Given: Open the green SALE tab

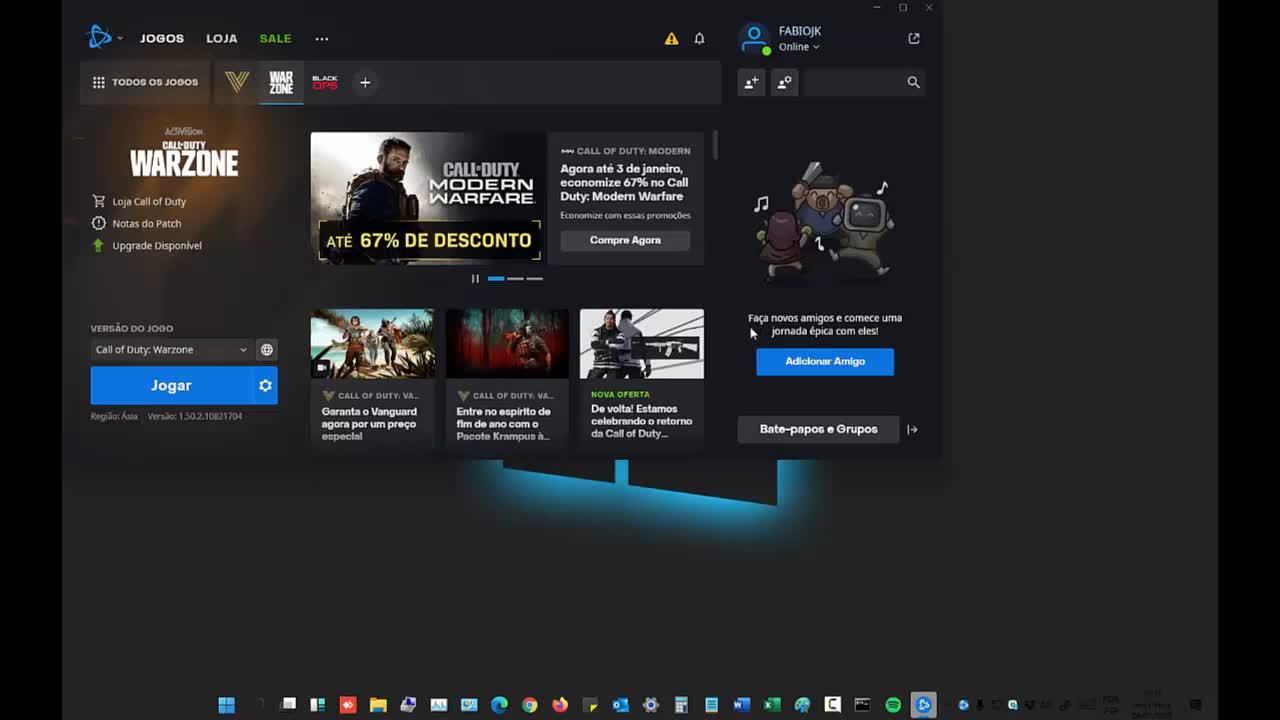Looking at the screenshot, I should pyautogui.click(x=275, y=38).
